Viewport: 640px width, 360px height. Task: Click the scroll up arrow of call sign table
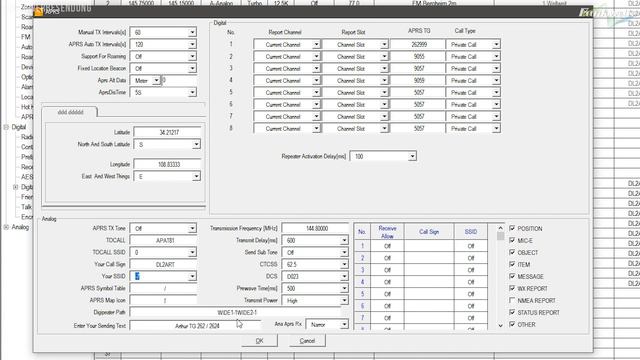(500, 228)
